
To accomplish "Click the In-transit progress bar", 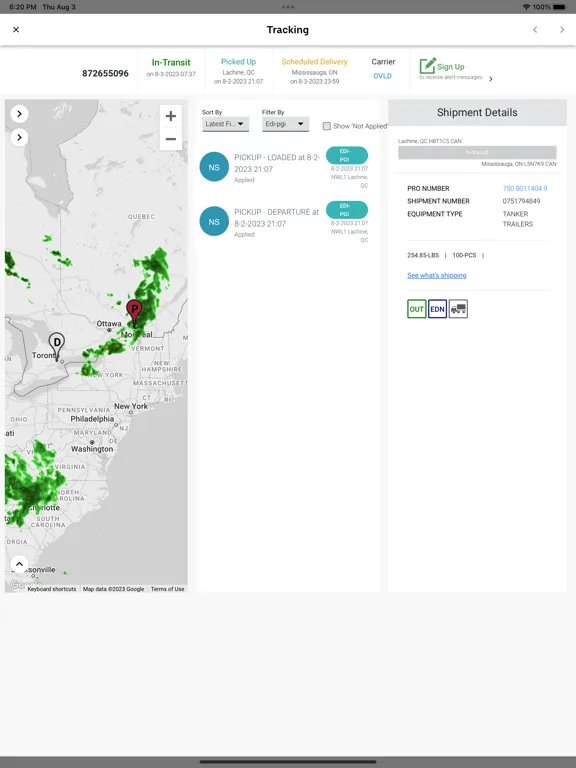I will pyautogui.click(x=477, y=152).
